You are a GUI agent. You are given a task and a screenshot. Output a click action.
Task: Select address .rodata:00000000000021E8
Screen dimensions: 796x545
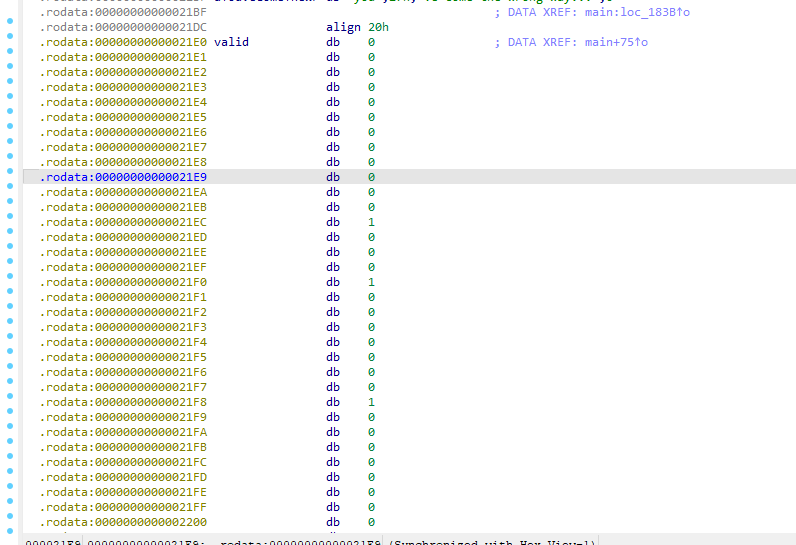click(123, 162)
